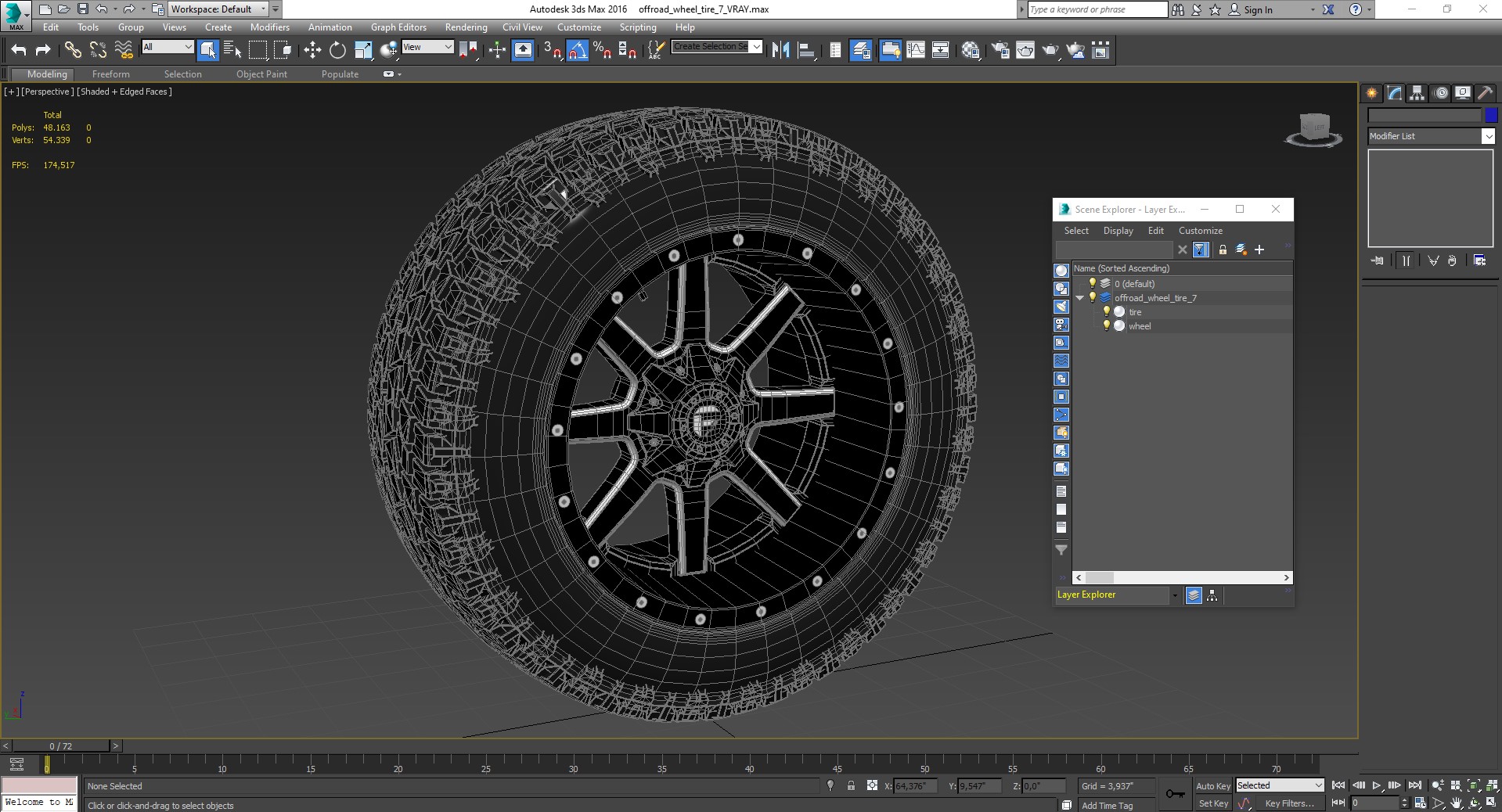
Task: Open the Workspace: Default dropdown
Action: point(218,9)
